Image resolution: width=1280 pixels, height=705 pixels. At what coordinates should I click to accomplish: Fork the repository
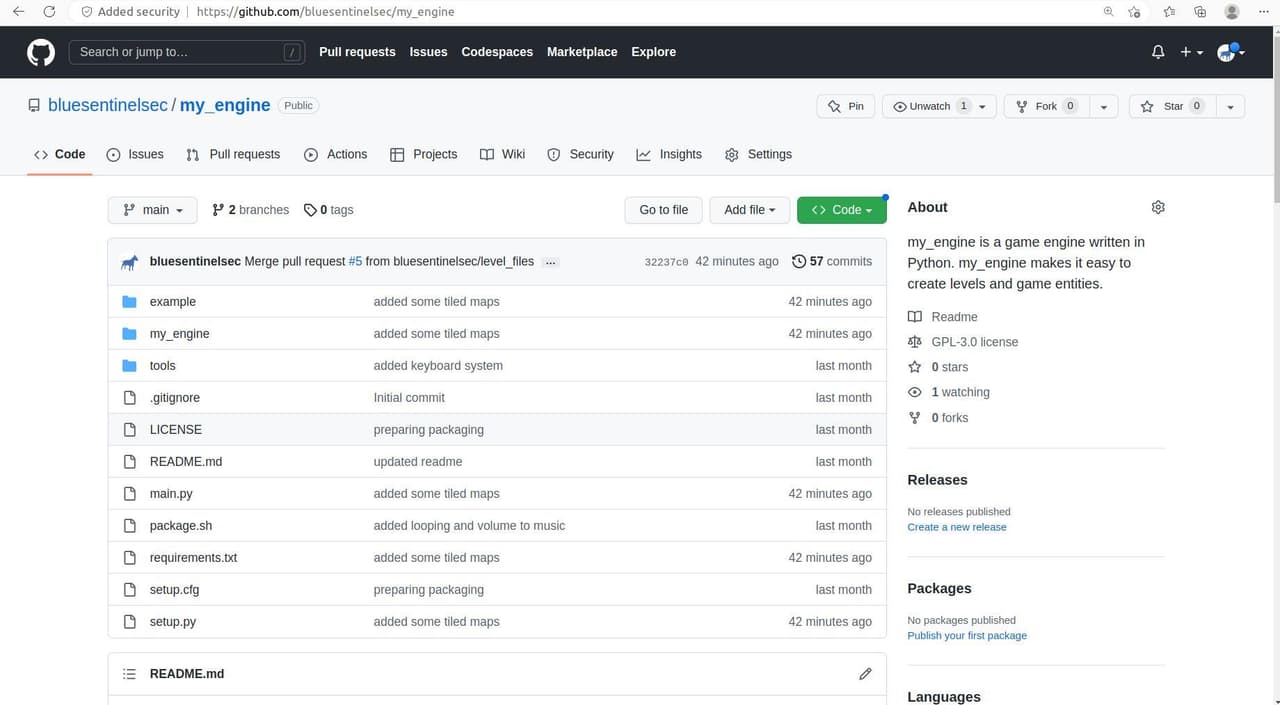(1046, 106)
